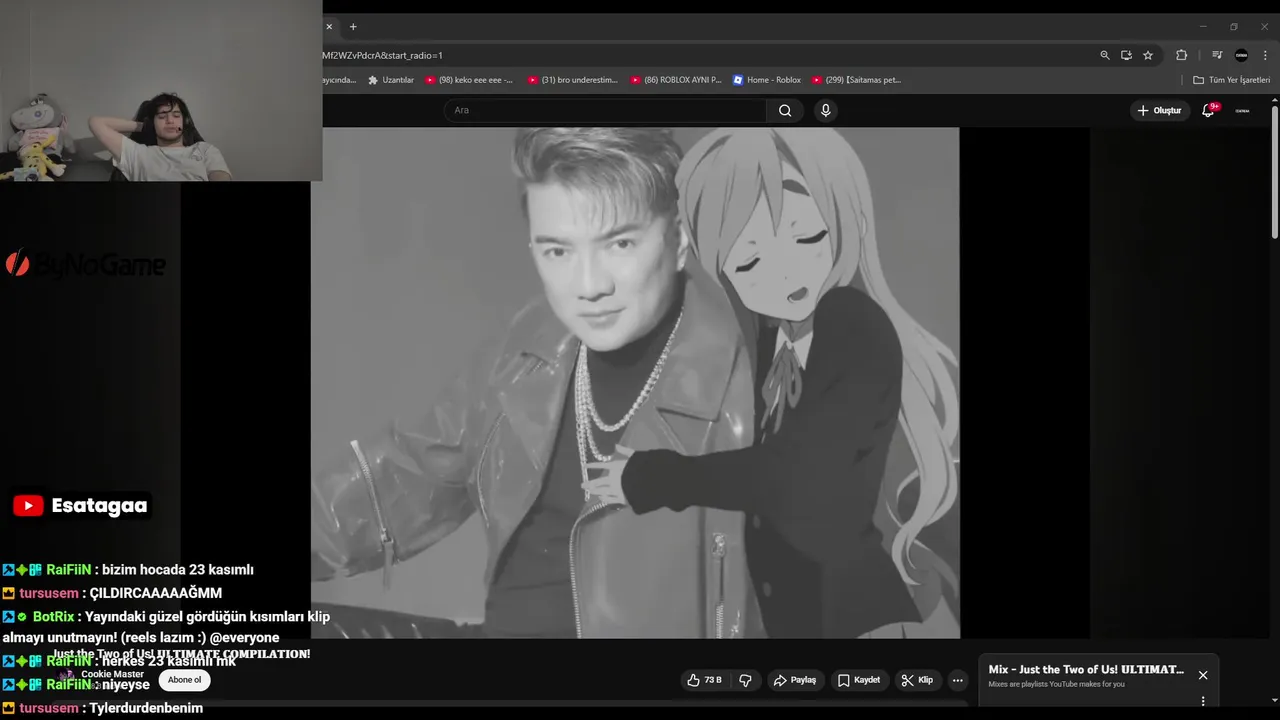Click the Mix - Just the Two of Us title

[1086, 670]
